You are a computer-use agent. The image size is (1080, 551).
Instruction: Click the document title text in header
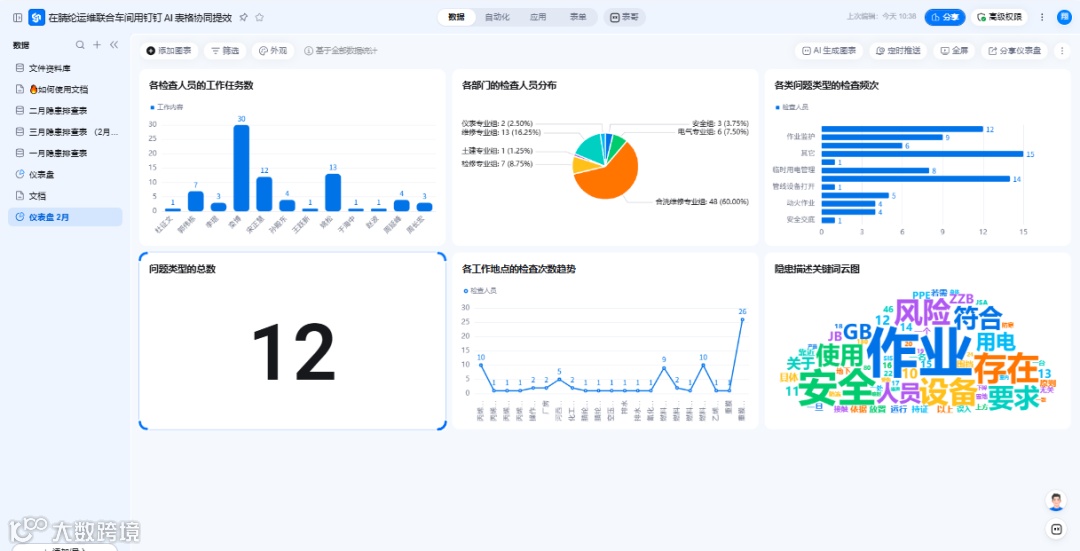140,17
